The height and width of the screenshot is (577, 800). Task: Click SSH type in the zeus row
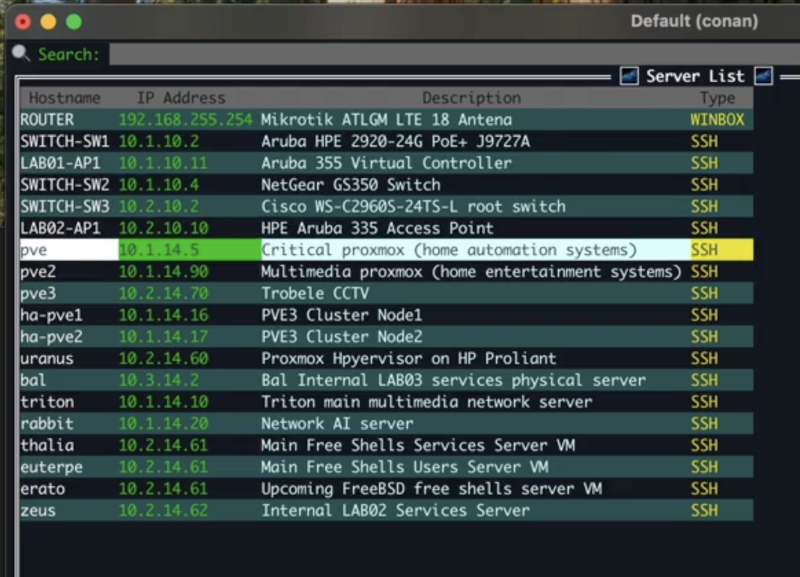coord(704,511)
